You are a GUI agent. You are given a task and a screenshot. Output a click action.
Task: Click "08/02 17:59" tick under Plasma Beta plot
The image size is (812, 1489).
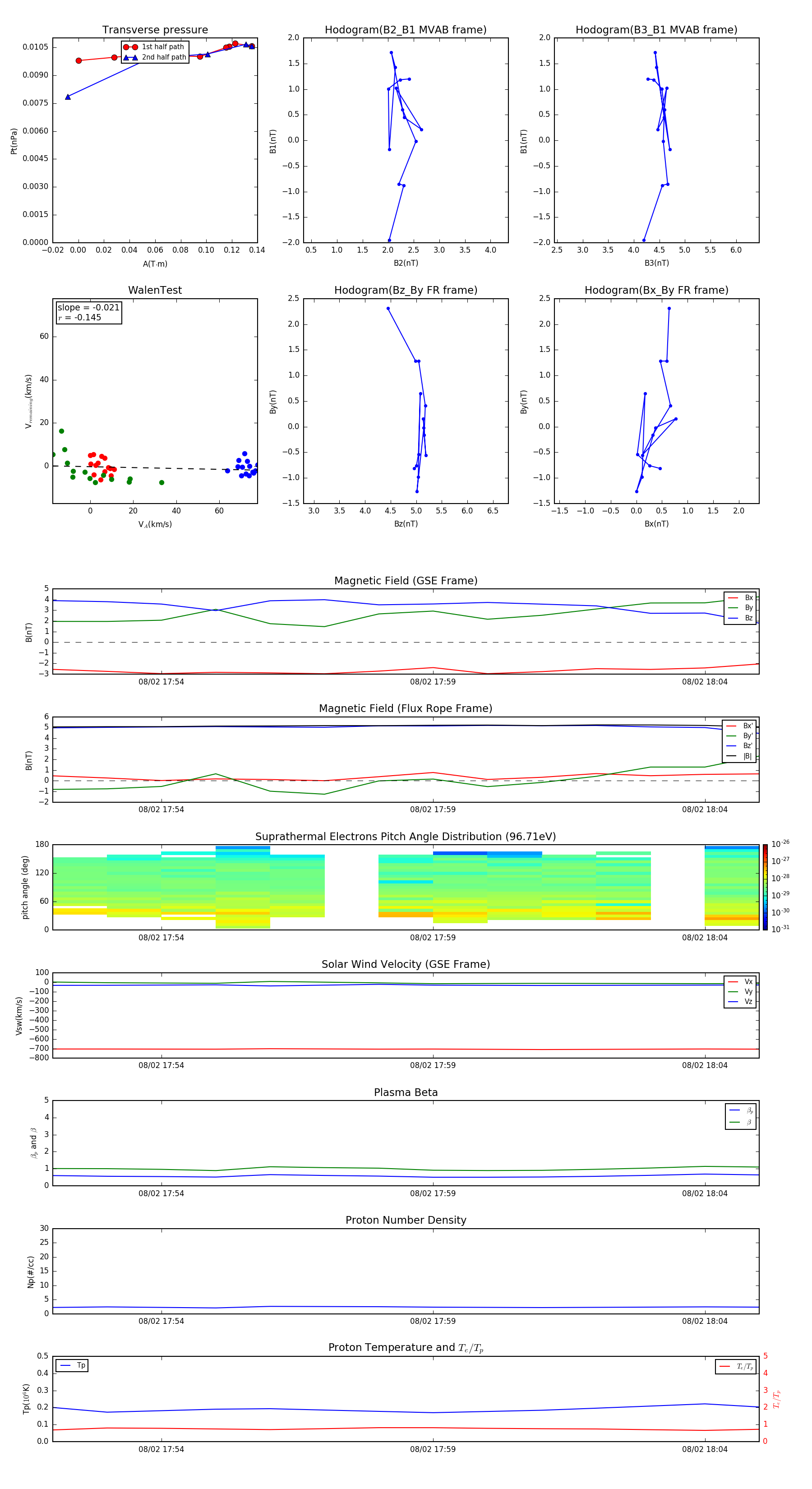click(433, 1193)
